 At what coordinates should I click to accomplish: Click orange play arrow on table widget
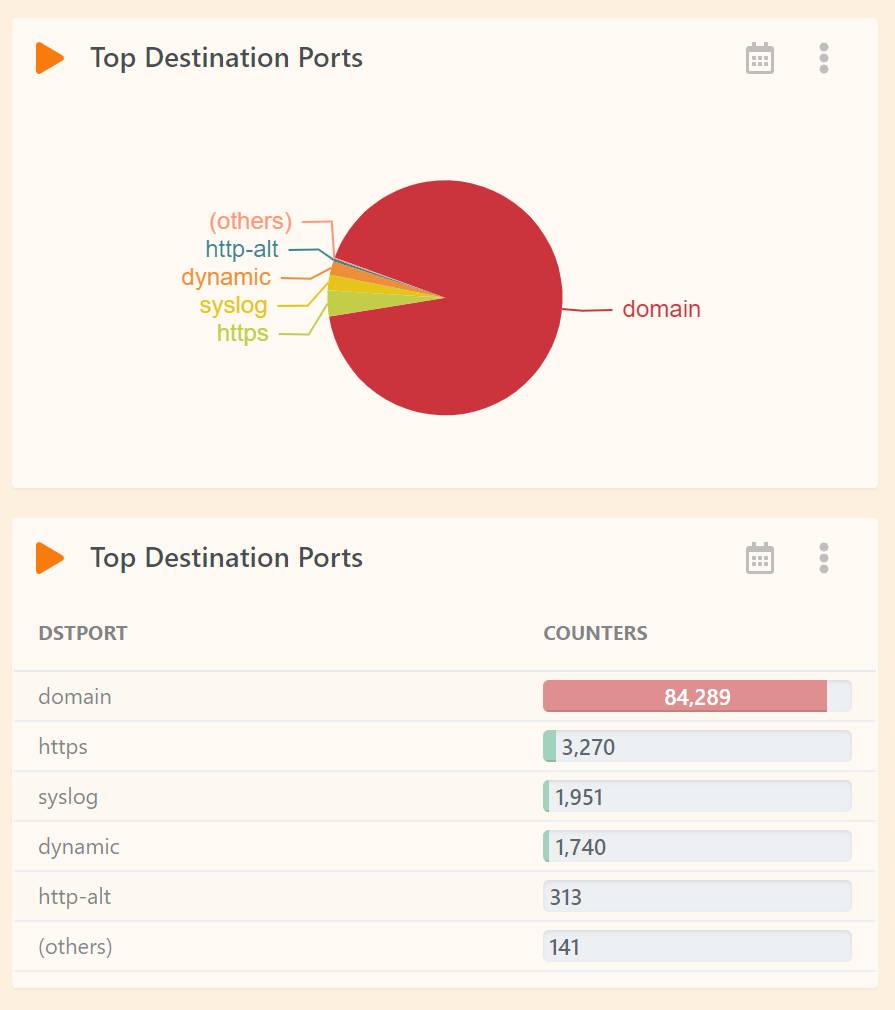50,558
